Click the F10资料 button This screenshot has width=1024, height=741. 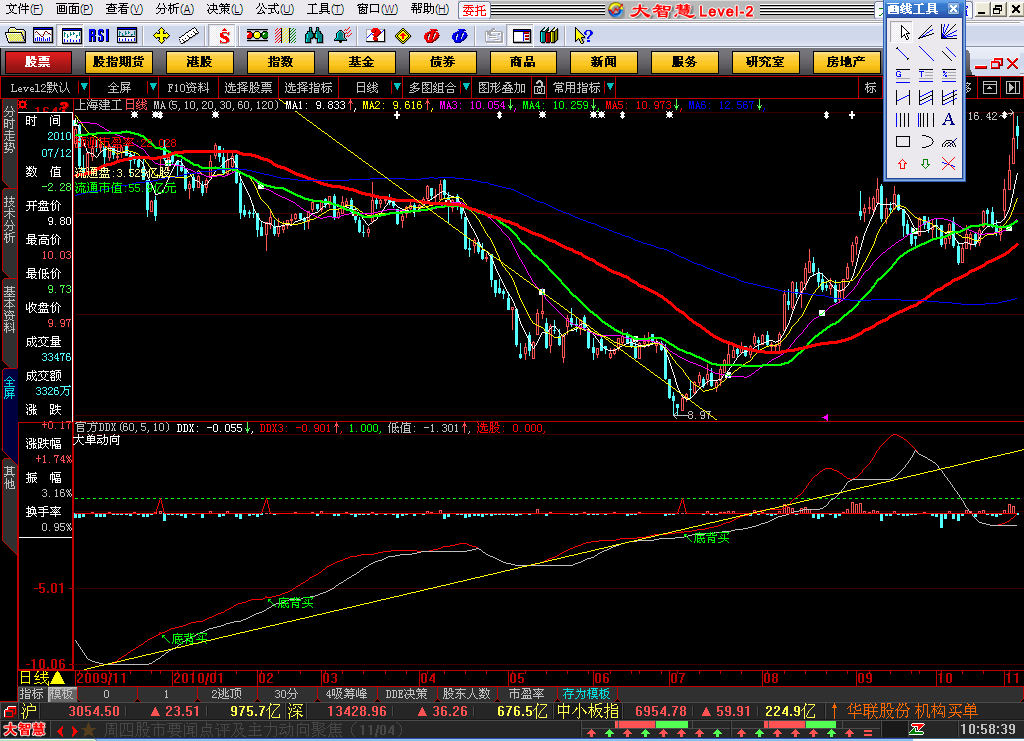click(x=188, y=87)
